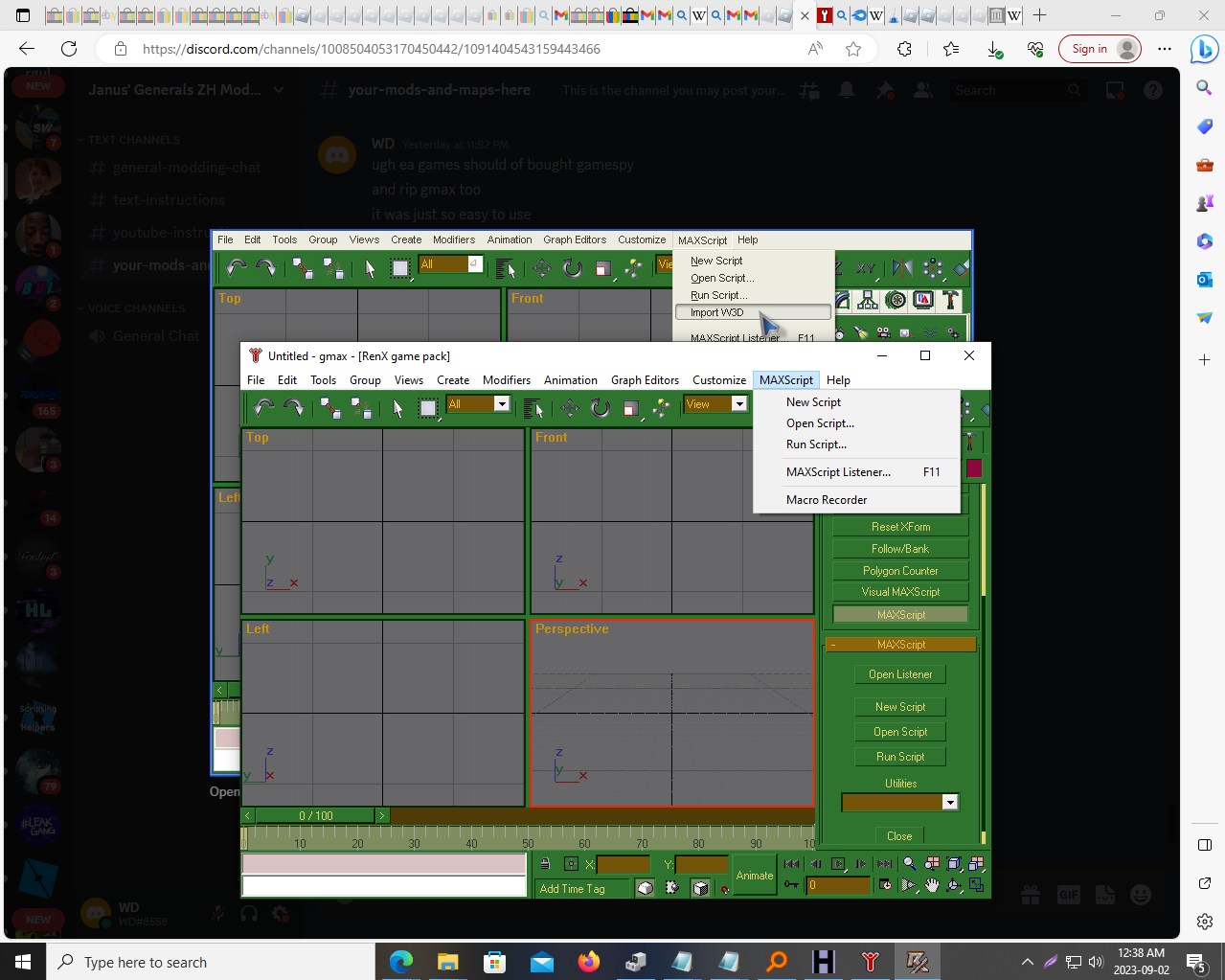Open the Utilities dropdown list
The image size is (1225, 980).
949,803
